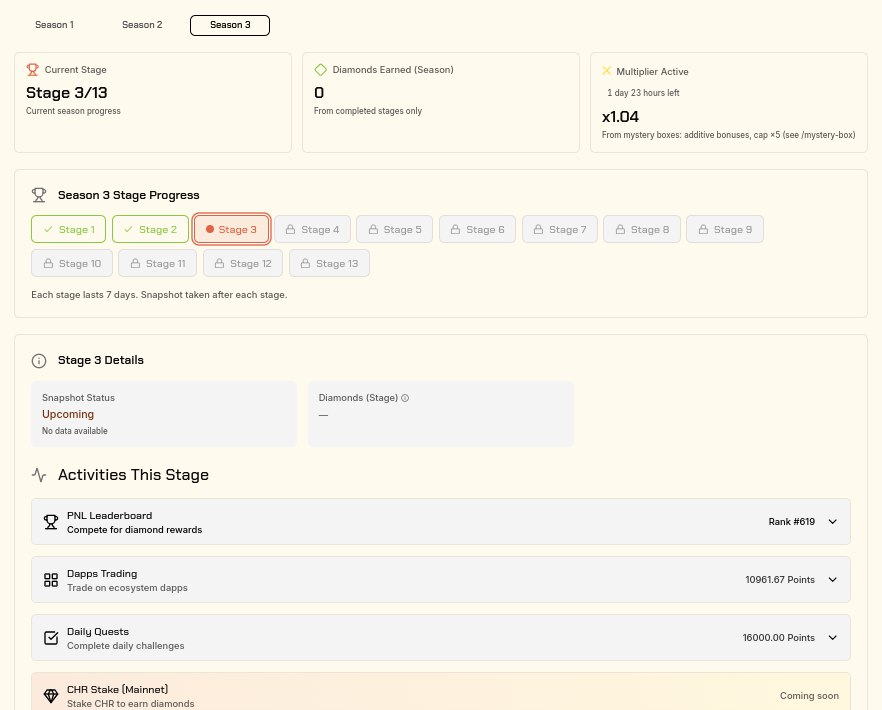Expand the PNL Leaderboard chevron
Viewport: 882px width, 710px height.
tap(832, 522)
